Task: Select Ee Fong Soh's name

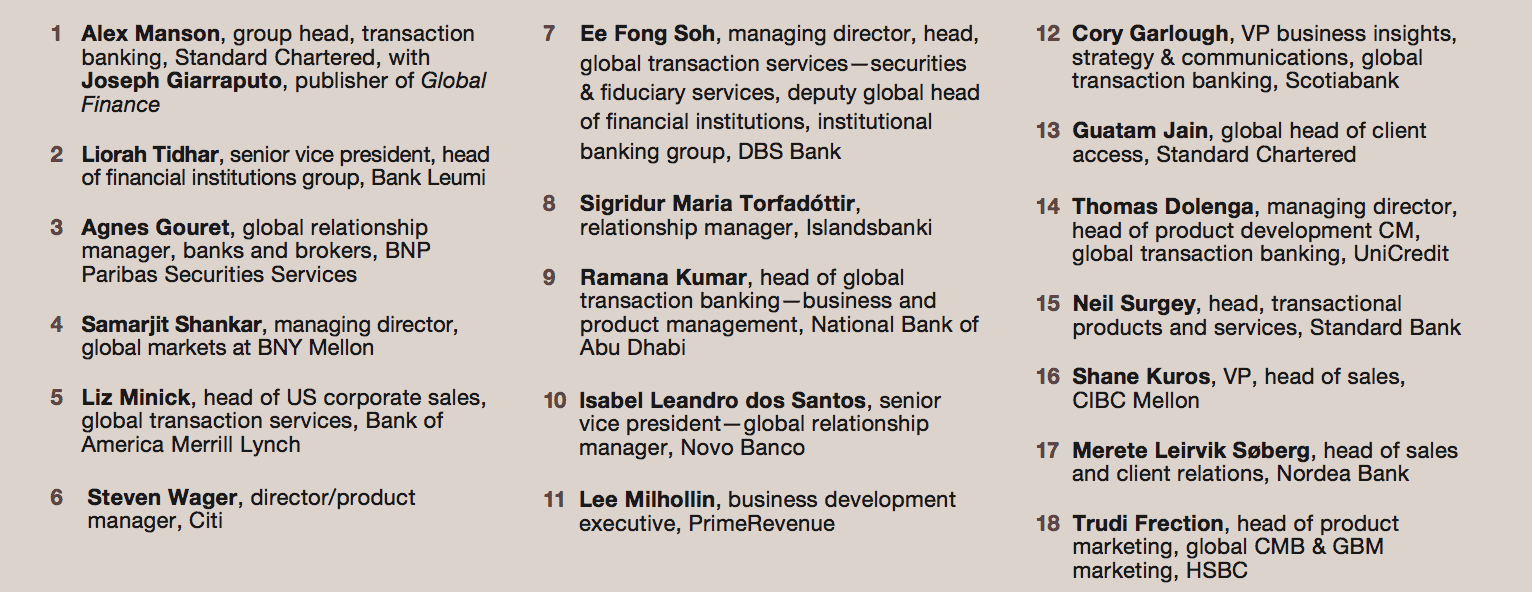Action: pos(648,34)
